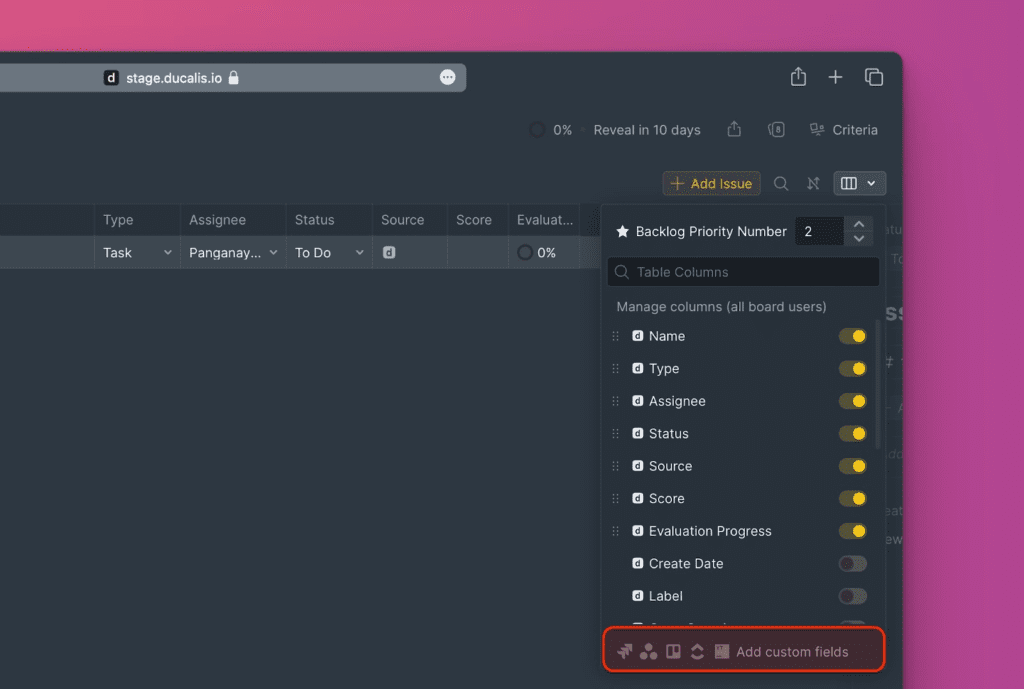The width and height of the screenshot is (1024, 689).
Task: Open the search magnifier next to Add Issue
Action: 781,183
